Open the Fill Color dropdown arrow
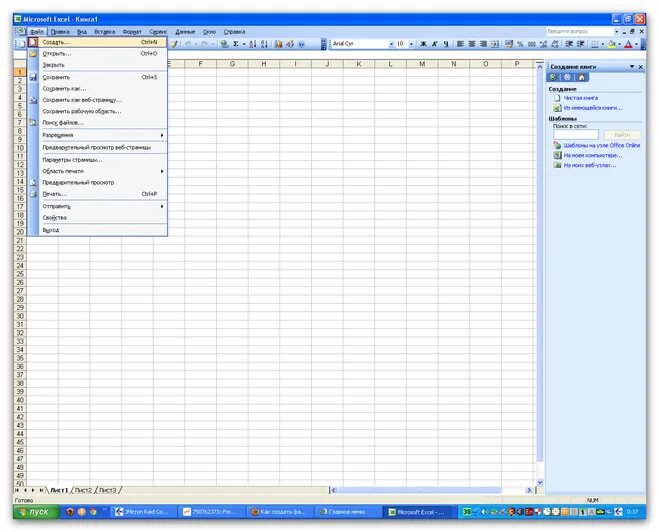The width and height of the screenshot is (659, 532). [619, 44]
